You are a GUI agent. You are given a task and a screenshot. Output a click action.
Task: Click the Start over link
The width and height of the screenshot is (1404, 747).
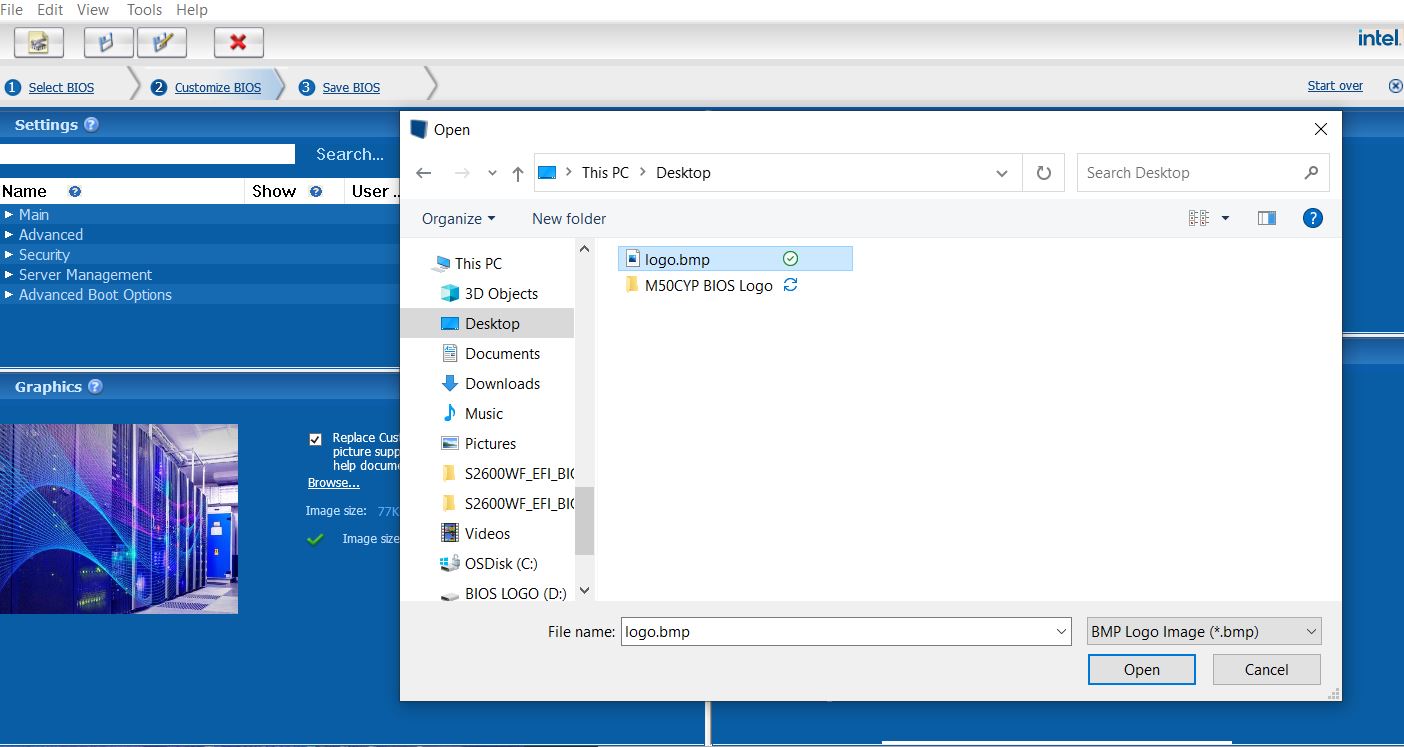[x=1334, y=86]
